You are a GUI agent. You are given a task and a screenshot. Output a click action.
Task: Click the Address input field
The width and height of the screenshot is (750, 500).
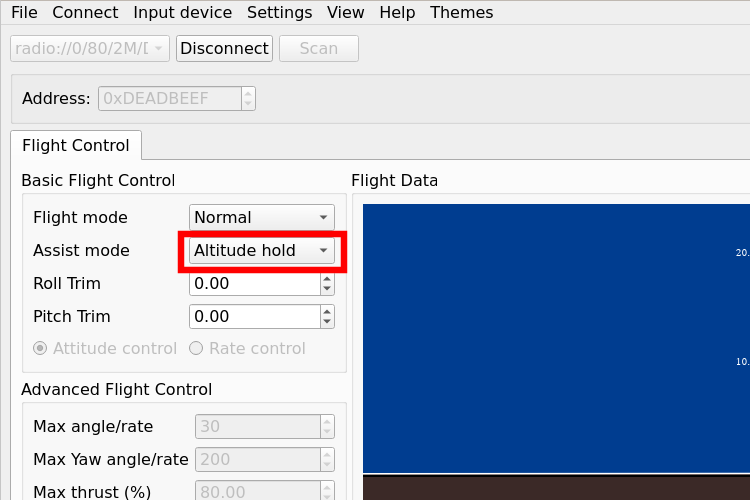pos(168,98)
